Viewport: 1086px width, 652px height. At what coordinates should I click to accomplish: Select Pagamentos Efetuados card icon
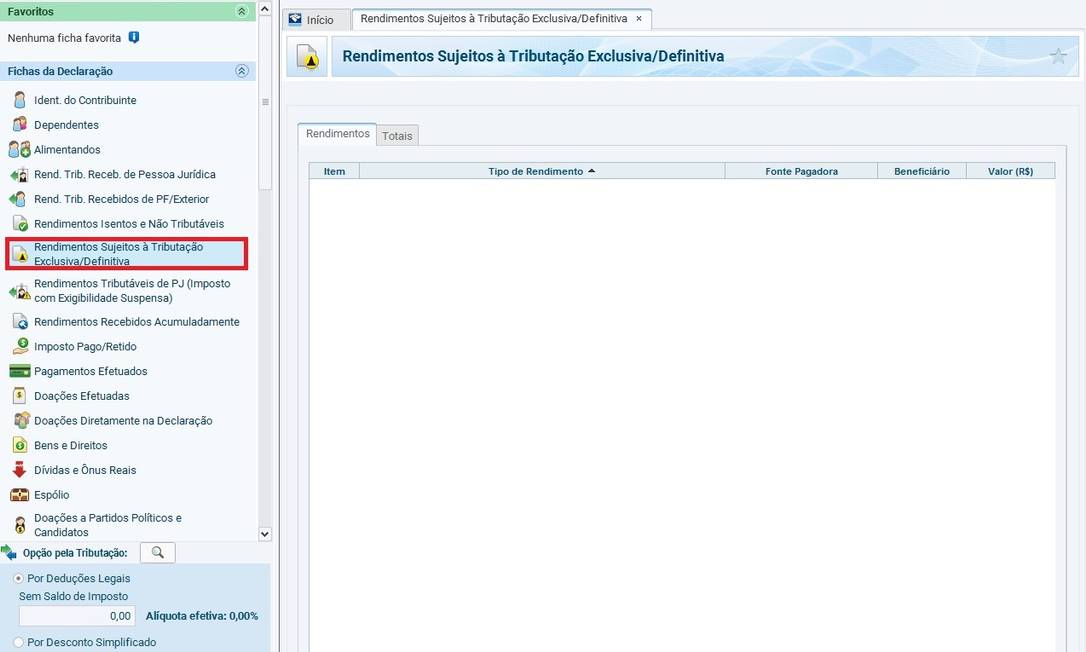(x=19, y=371)
